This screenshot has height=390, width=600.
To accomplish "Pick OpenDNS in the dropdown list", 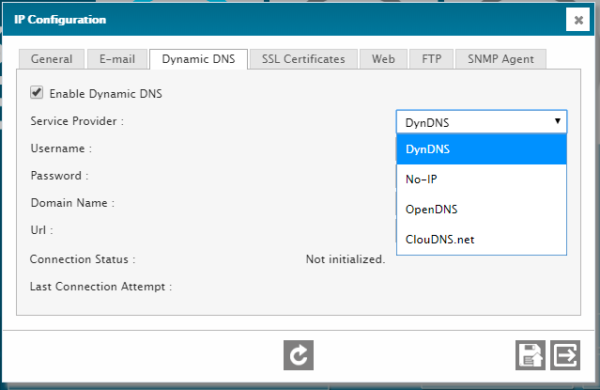I will point(481,209).
